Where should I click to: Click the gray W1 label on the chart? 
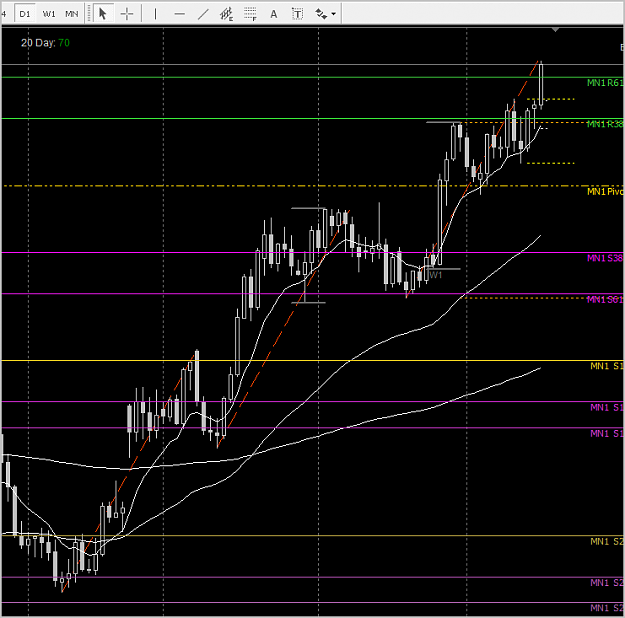click(x=436, y=275)
